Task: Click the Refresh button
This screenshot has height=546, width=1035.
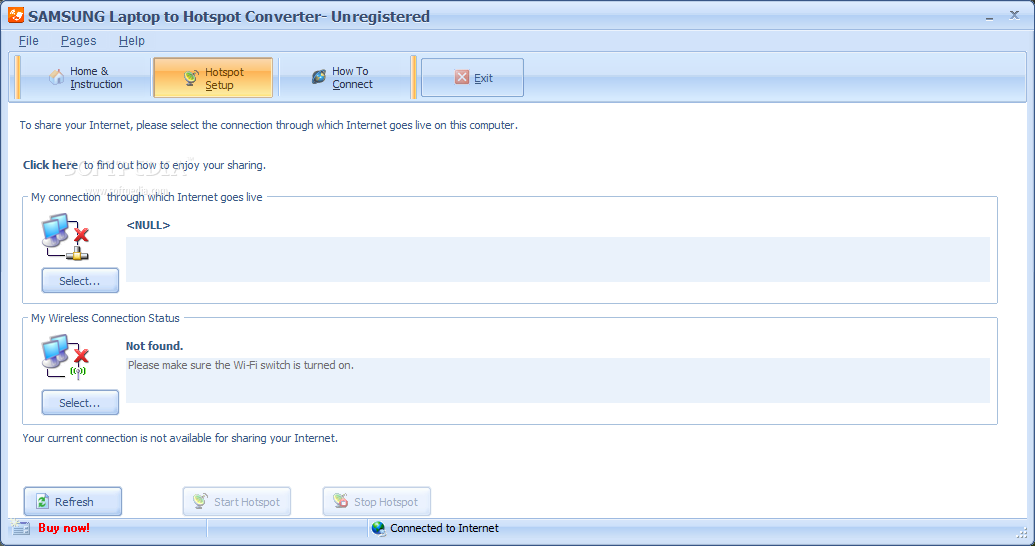Action: pos(73,502)
